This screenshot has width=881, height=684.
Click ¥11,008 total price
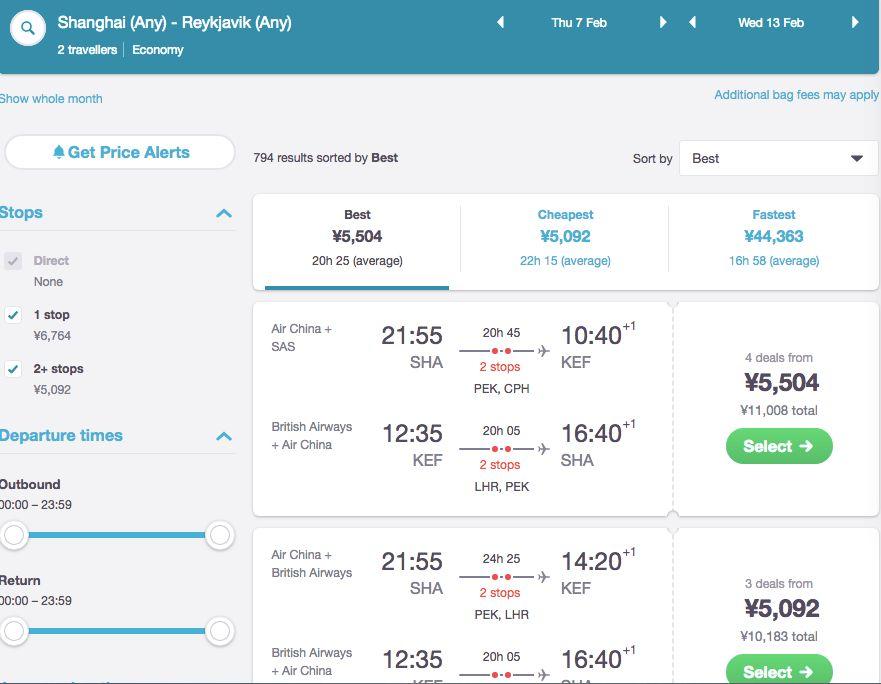(779, 411)
